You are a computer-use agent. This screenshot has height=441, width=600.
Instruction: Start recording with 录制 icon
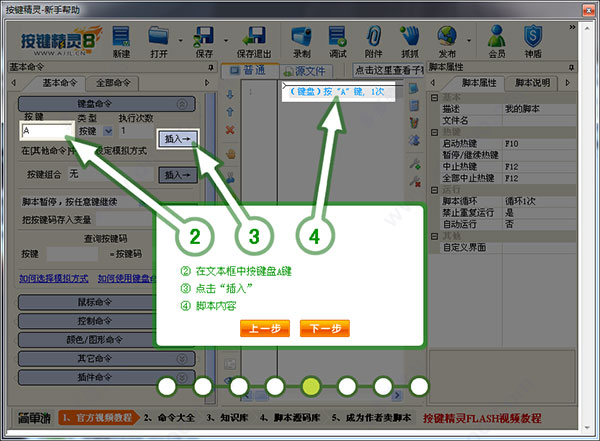pyautogui.click(x=302, y=41)
